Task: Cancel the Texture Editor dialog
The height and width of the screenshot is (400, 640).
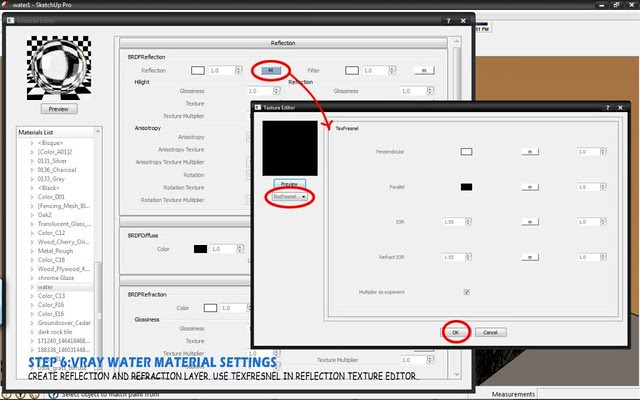Action: [491, 332]
